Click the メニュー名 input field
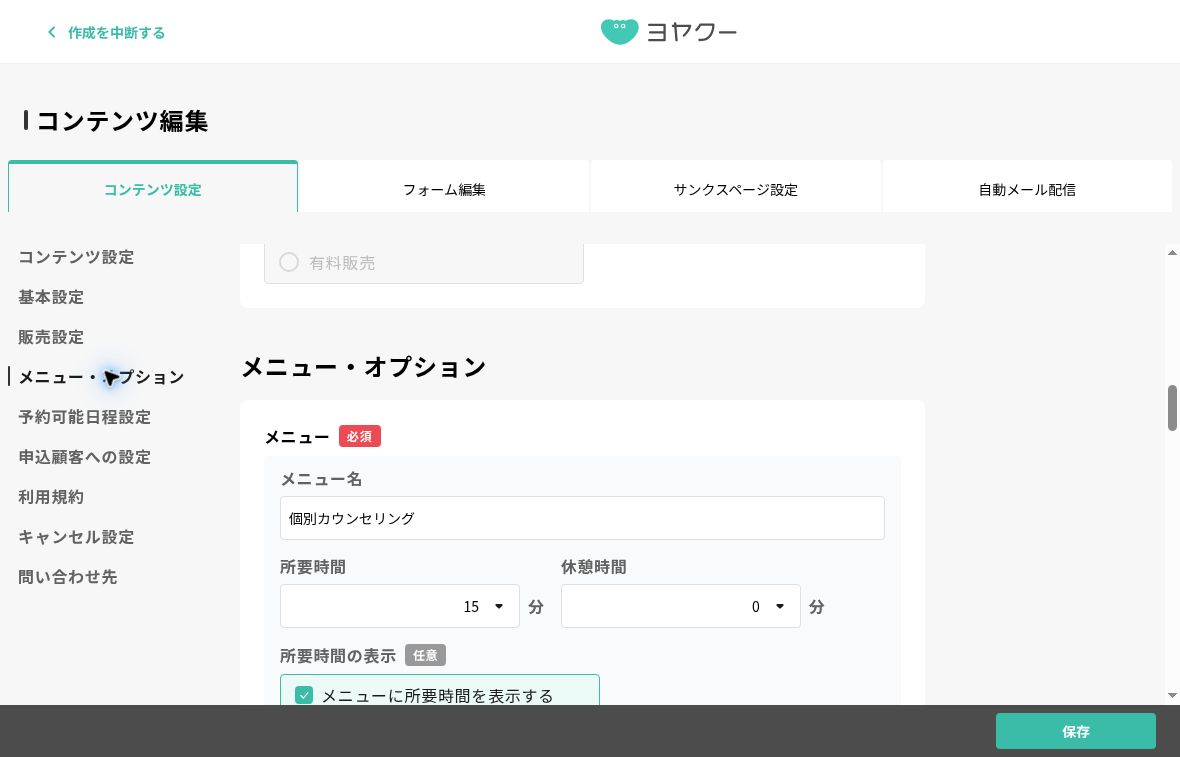Viewport: 1180px width, 757px height. click(x=582, y=518)
